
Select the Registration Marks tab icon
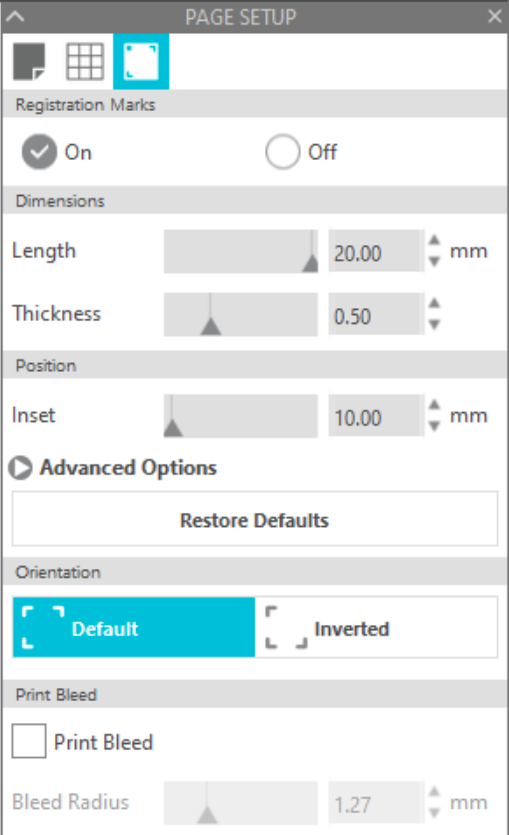[141, 62]
